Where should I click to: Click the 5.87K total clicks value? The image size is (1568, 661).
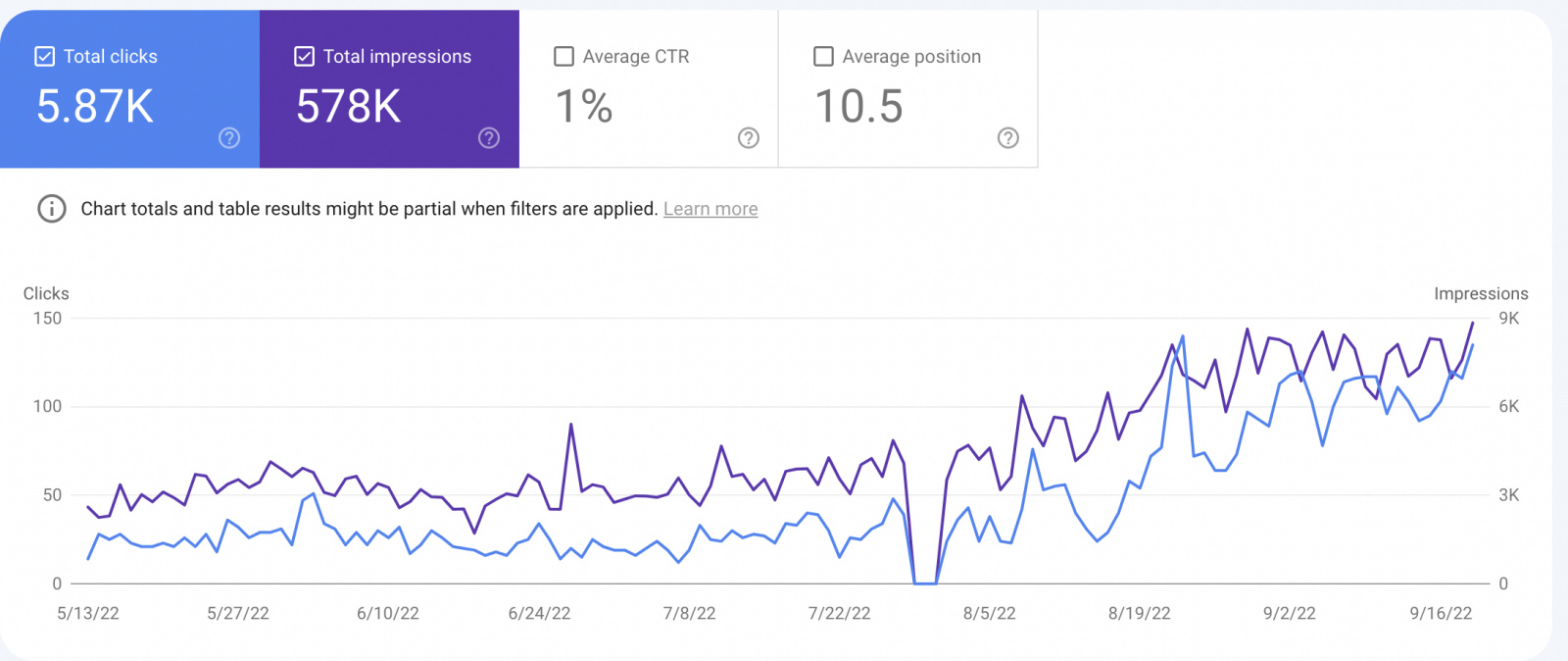(x=95, y=106)
